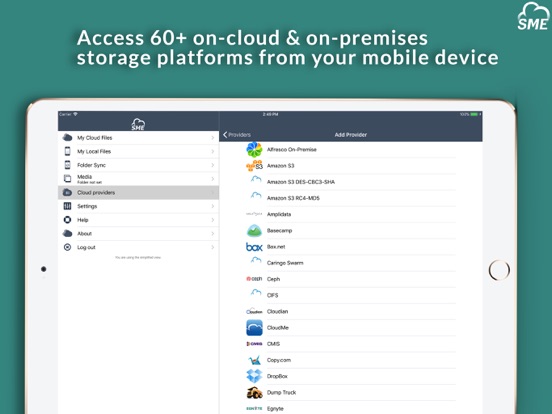
Task: Tap the Ceph logo icon
Action: click(x=254, y=279)
